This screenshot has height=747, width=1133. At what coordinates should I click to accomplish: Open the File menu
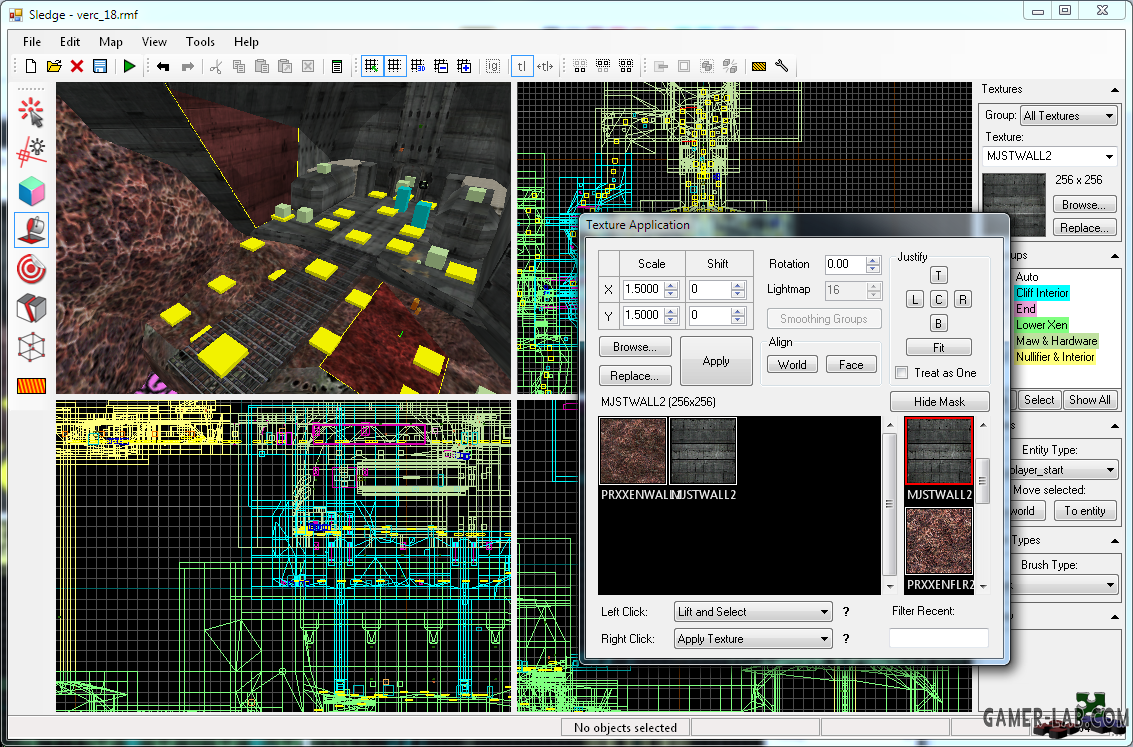32,42
